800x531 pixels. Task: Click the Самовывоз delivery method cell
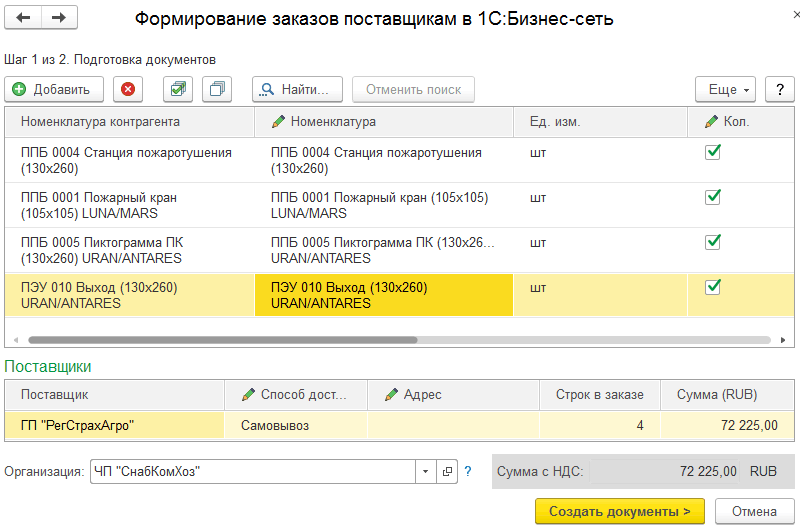click(296, 425)
